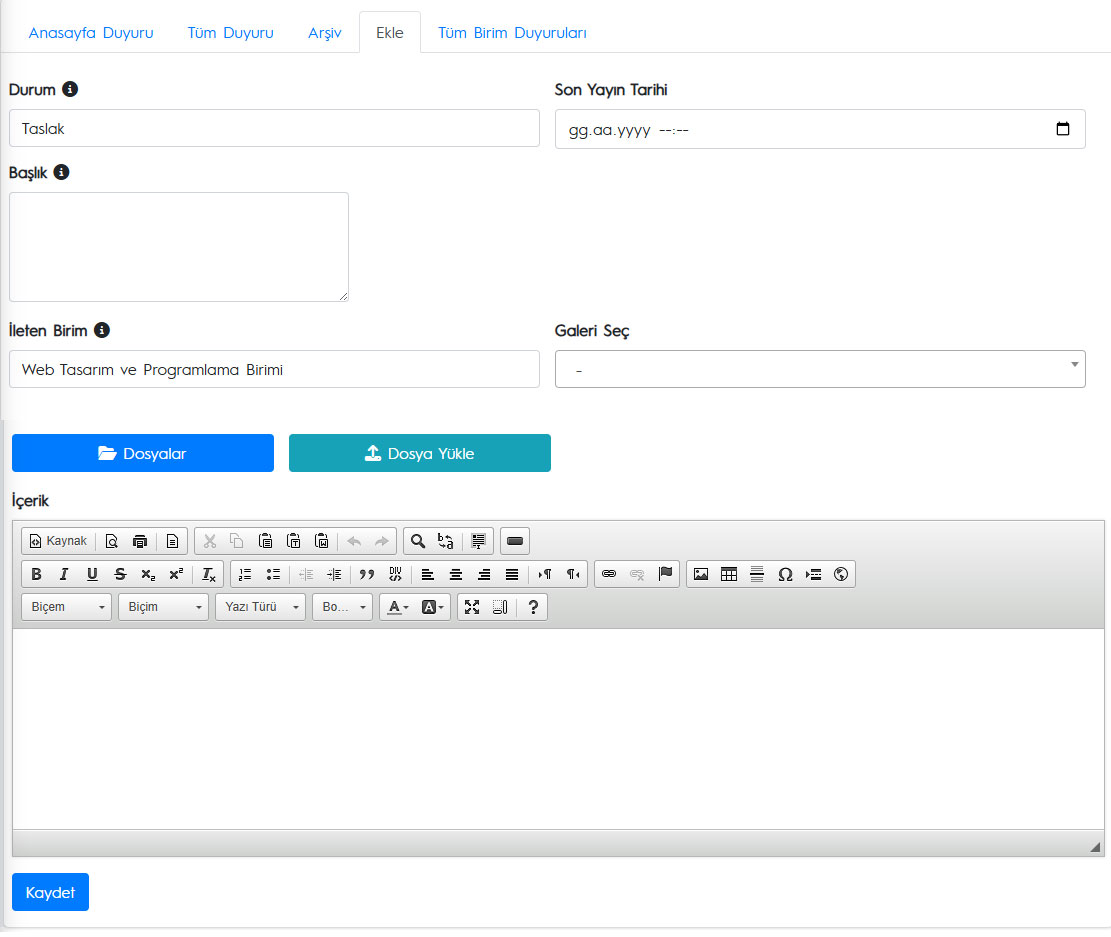Open the templates icon in editor
Screen dimensions: 1111x937
click(x=172, y=542)
